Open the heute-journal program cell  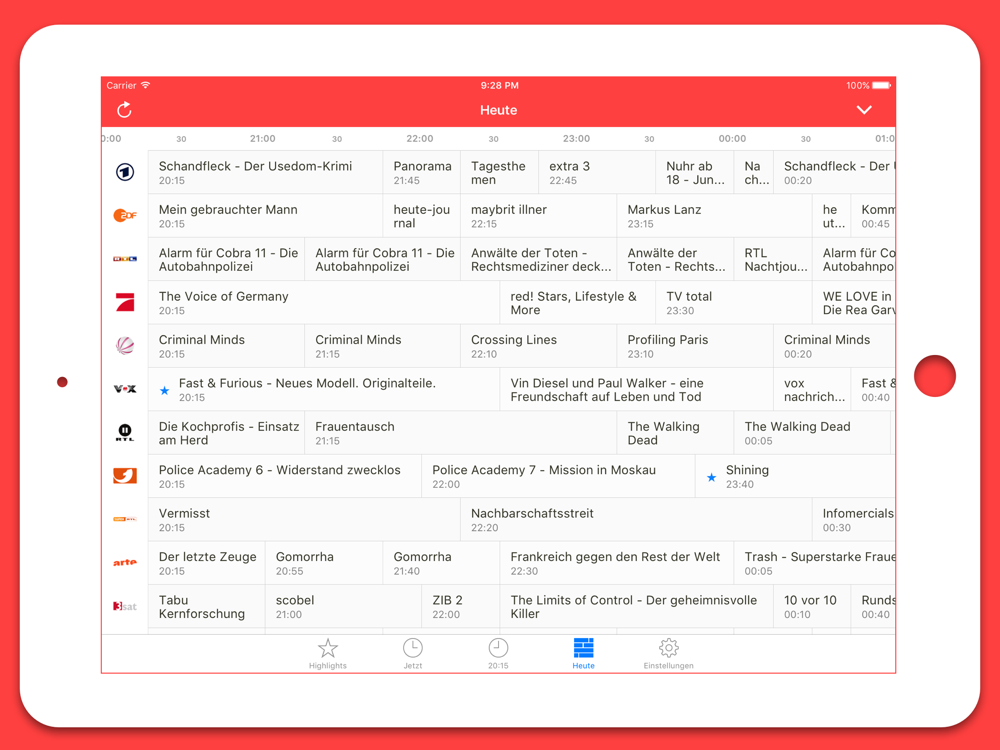(422, 216)
